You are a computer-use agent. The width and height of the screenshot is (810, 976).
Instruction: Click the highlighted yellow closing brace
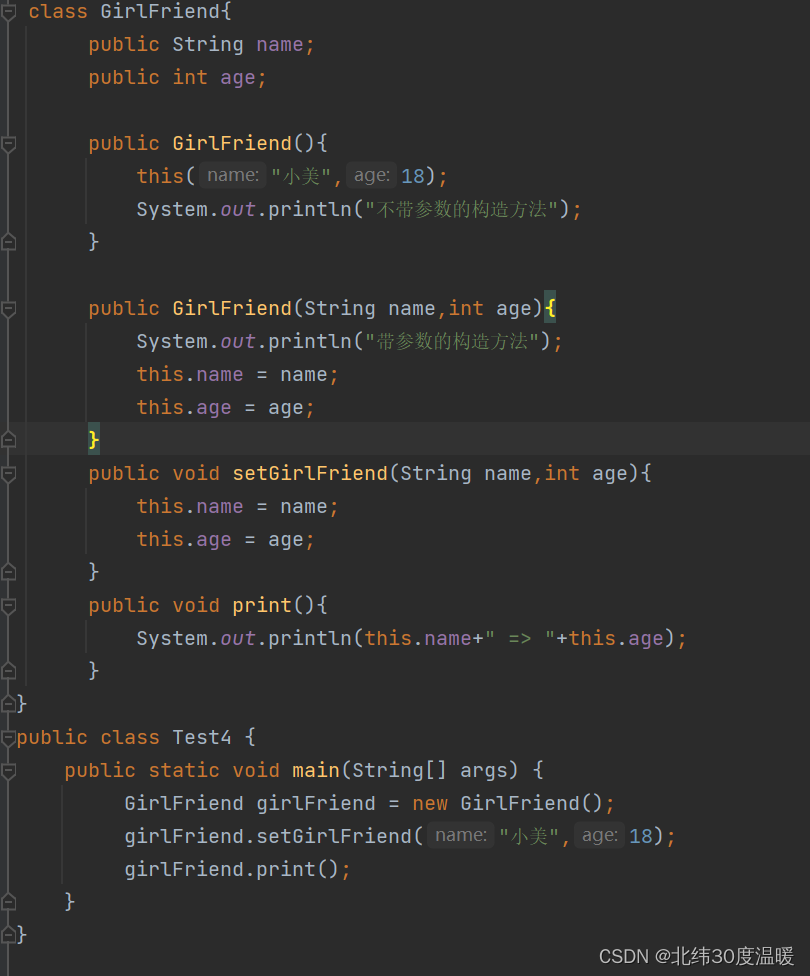[x=94, y=440]
